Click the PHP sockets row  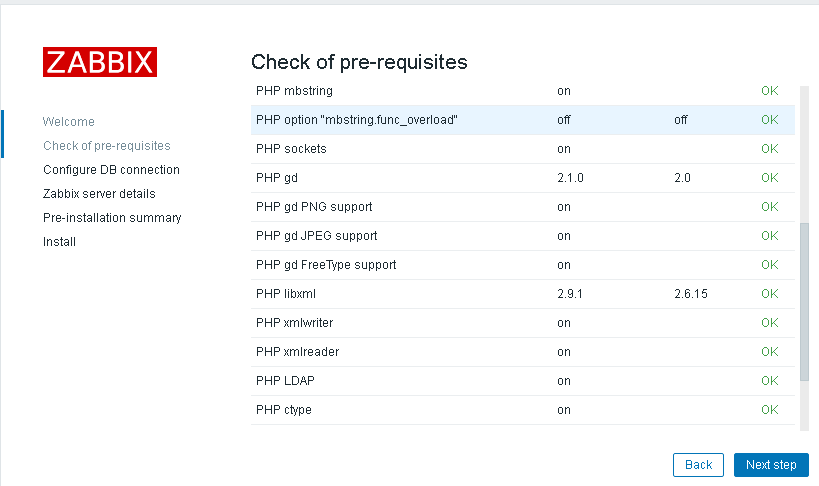(x=523, y=149)
